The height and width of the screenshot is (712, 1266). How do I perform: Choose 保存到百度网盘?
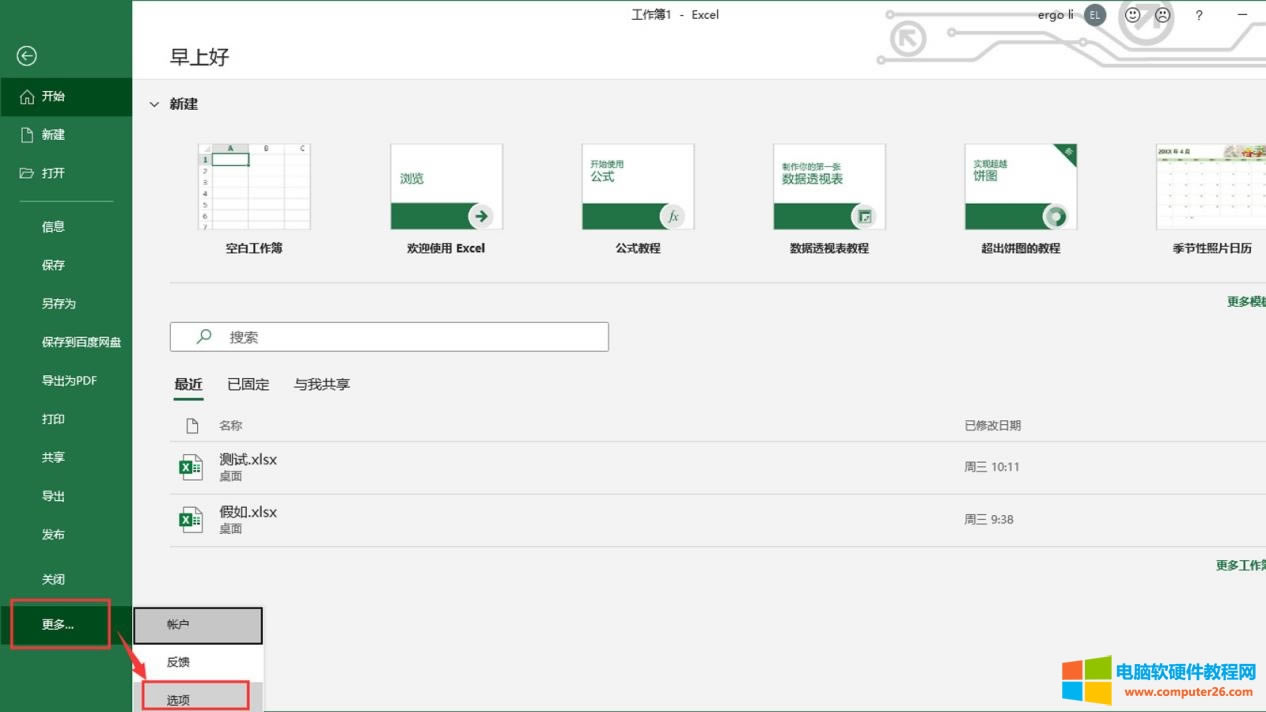[x=66, y=342]
